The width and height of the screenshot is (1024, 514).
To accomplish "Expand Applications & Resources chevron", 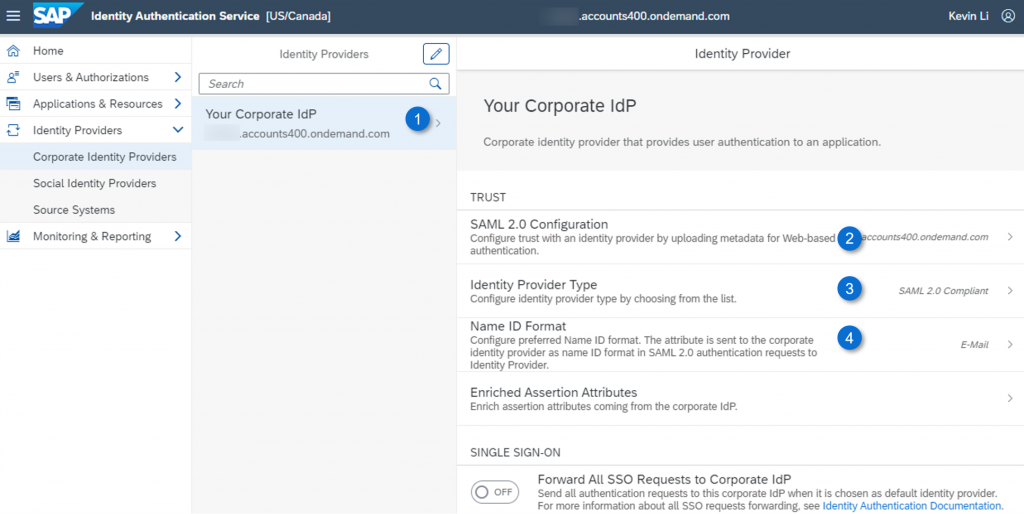I will [x=178, y=104].
